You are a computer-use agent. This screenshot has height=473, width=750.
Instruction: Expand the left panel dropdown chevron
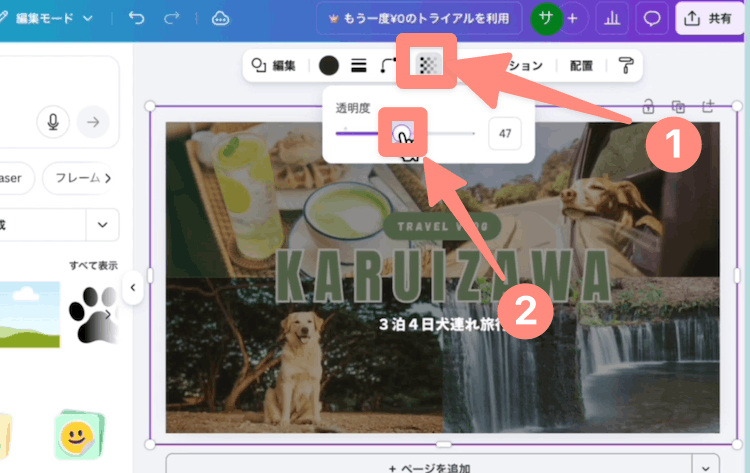click(102, 225)
